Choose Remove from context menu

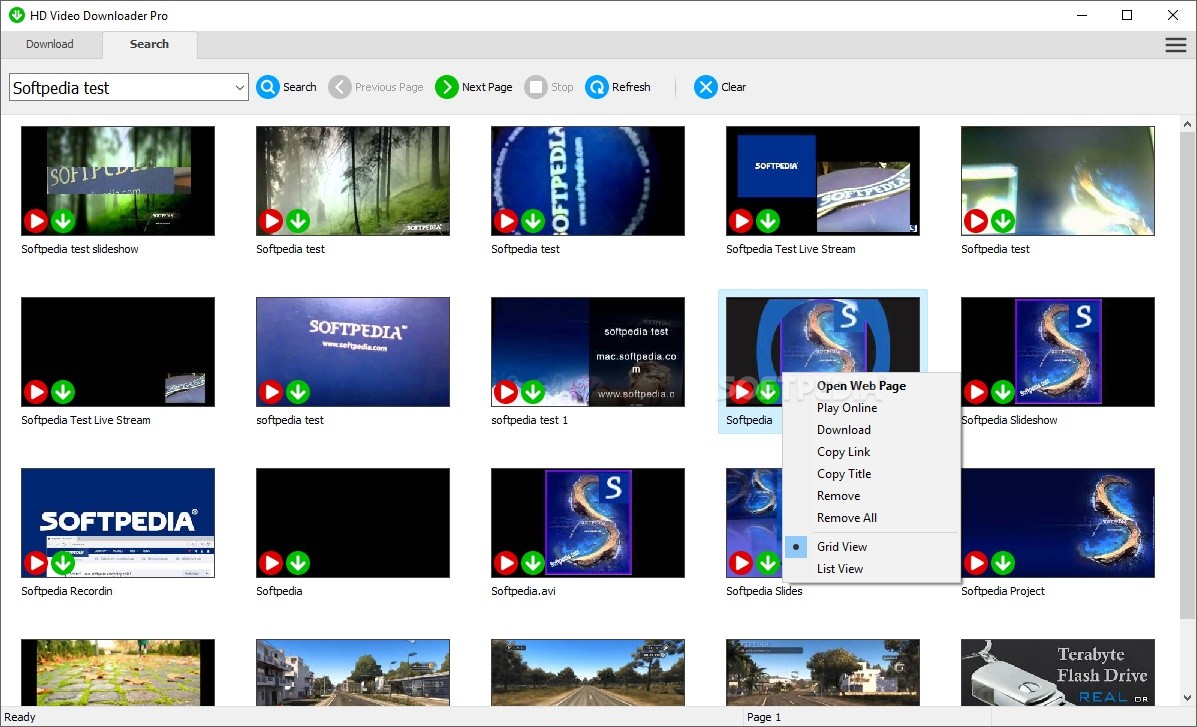click(838, 496)
